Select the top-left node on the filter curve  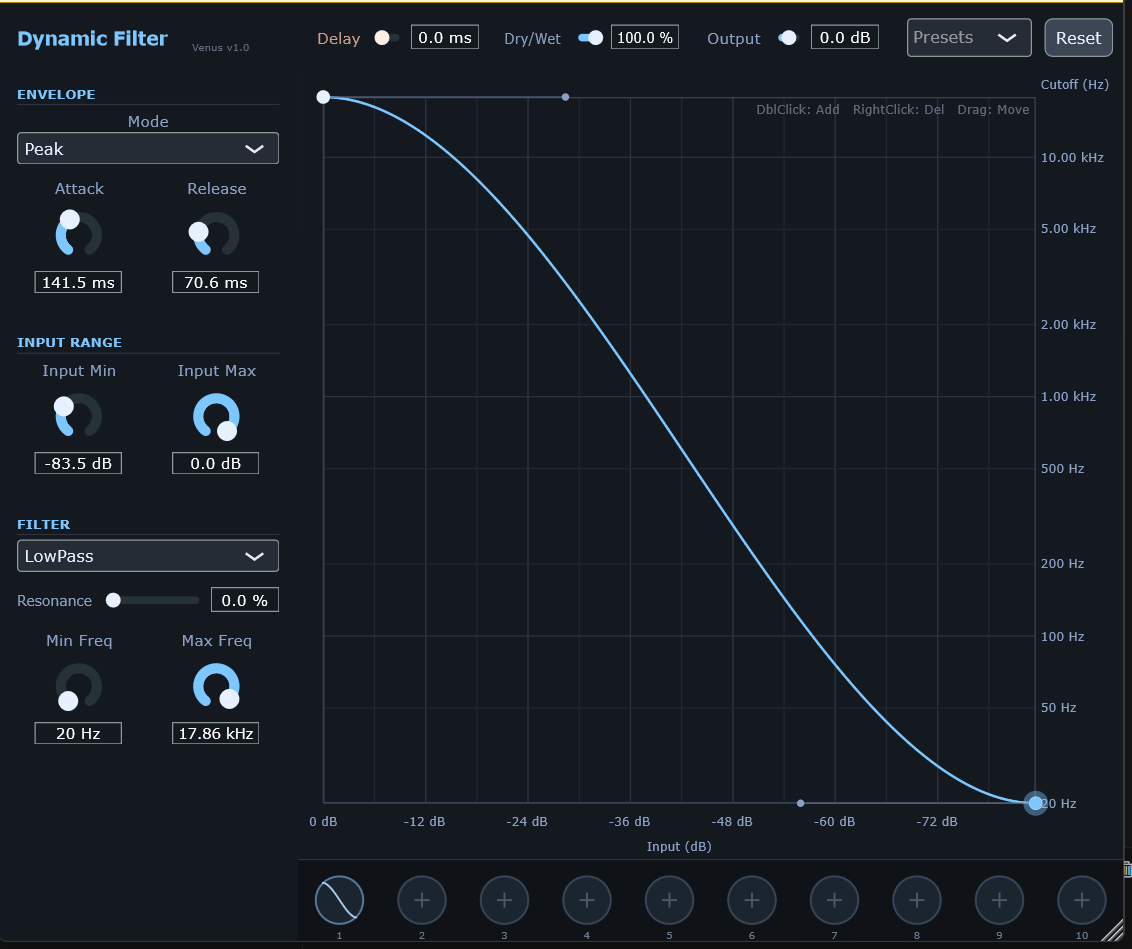click(x=323, y=97)
